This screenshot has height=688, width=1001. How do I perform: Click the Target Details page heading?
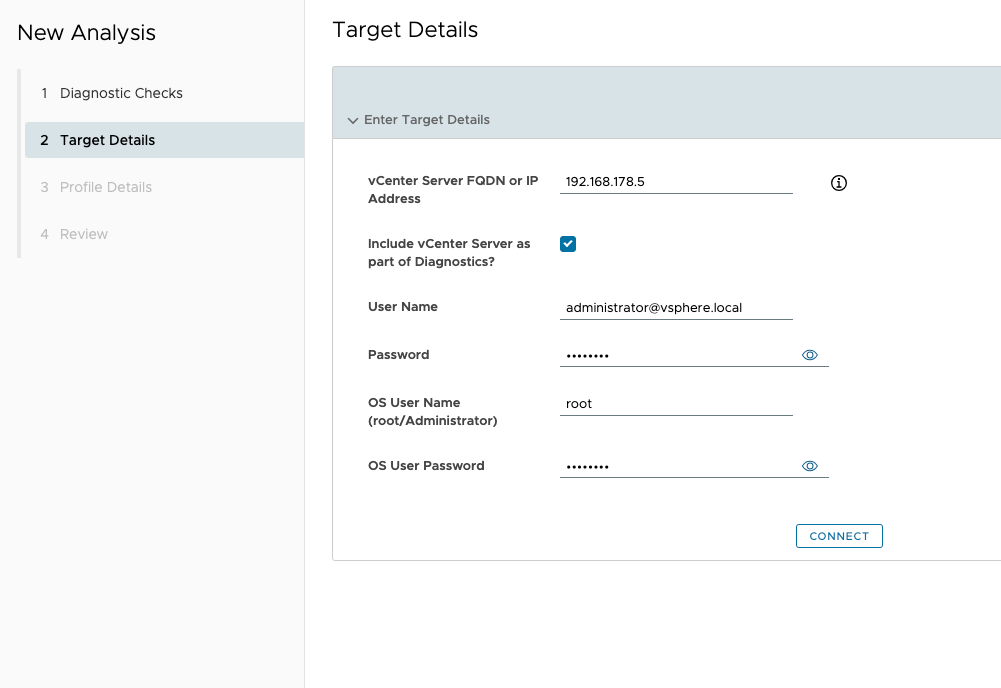pyautogui.click(x=405, y=30)
